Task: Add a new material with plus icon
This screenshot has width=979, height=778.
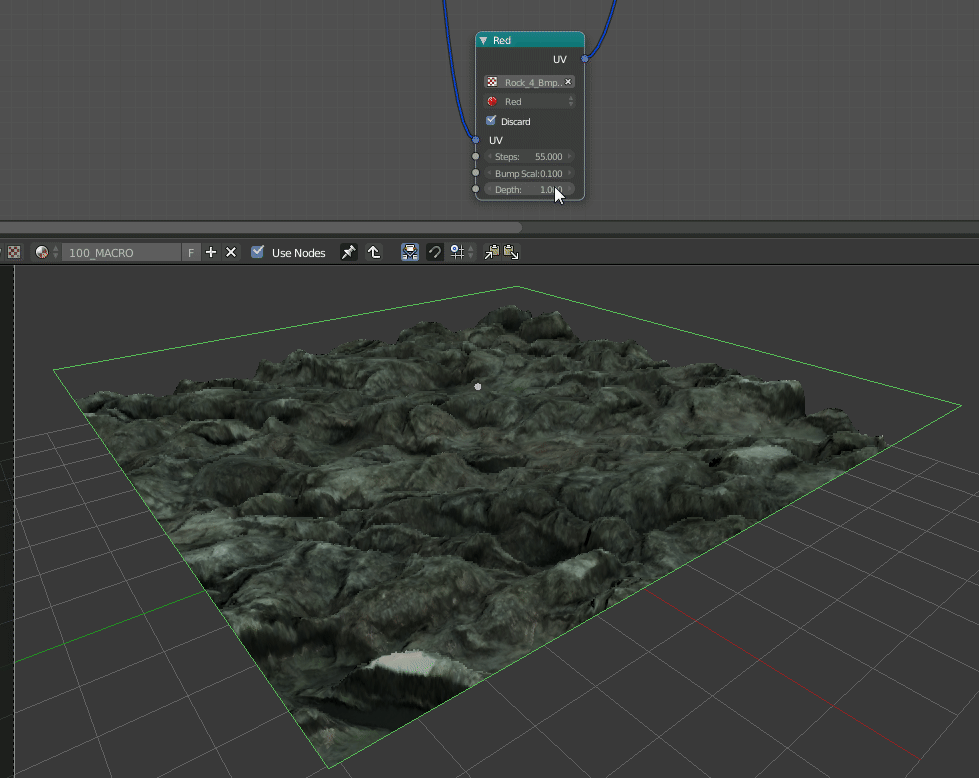Action: (211, 252)
